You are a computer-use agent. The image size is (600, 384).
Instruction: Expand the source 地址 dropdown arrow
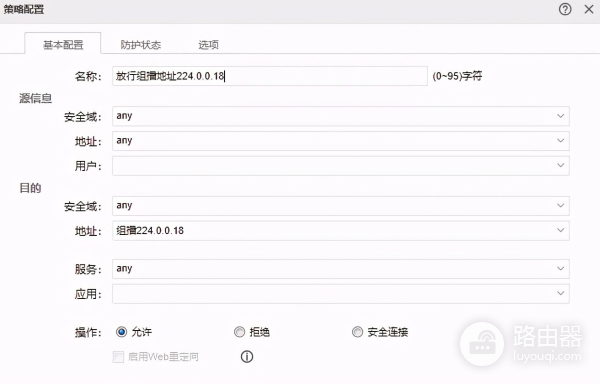560,141
